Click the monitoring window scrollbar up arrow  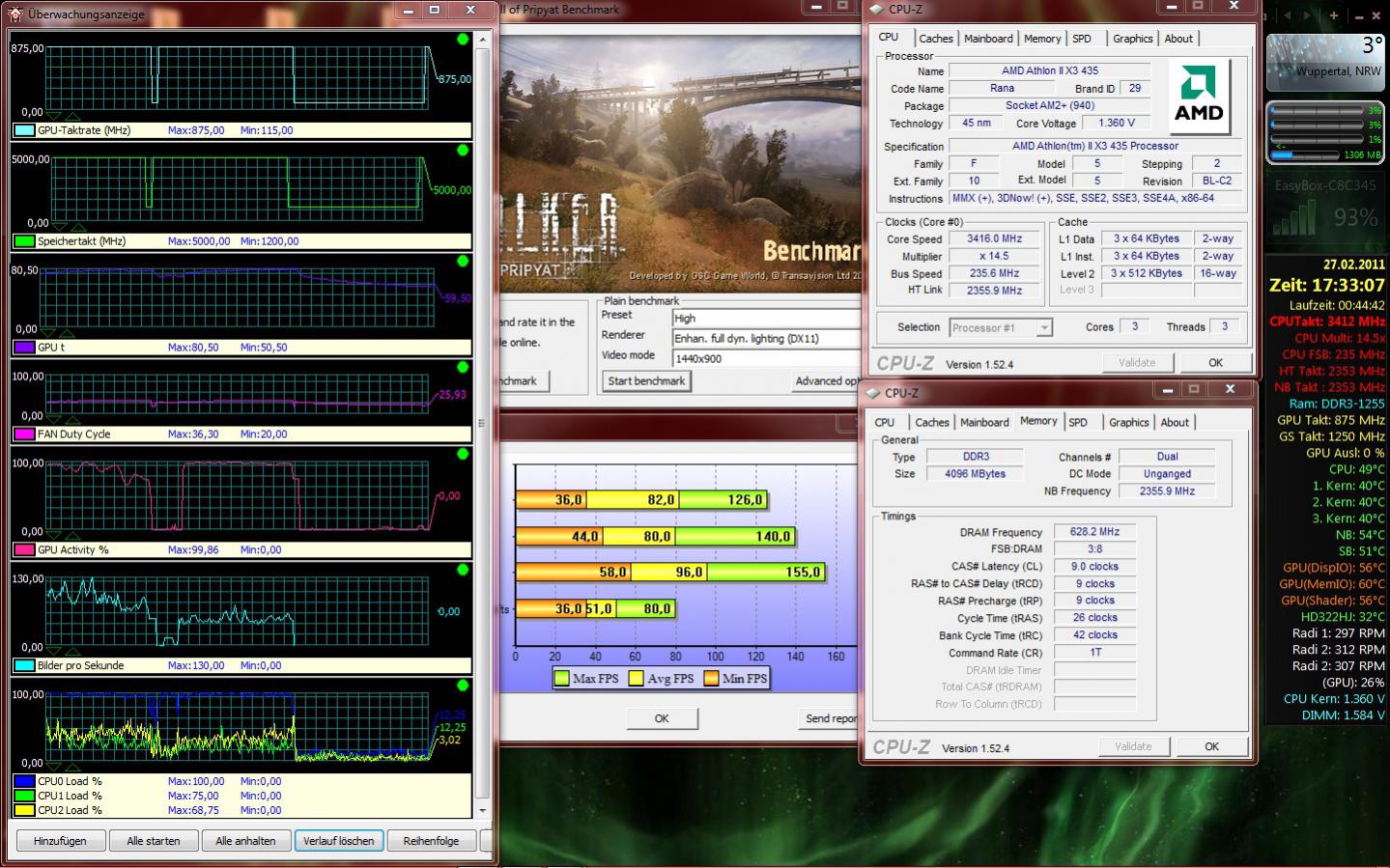pos(482,40)
